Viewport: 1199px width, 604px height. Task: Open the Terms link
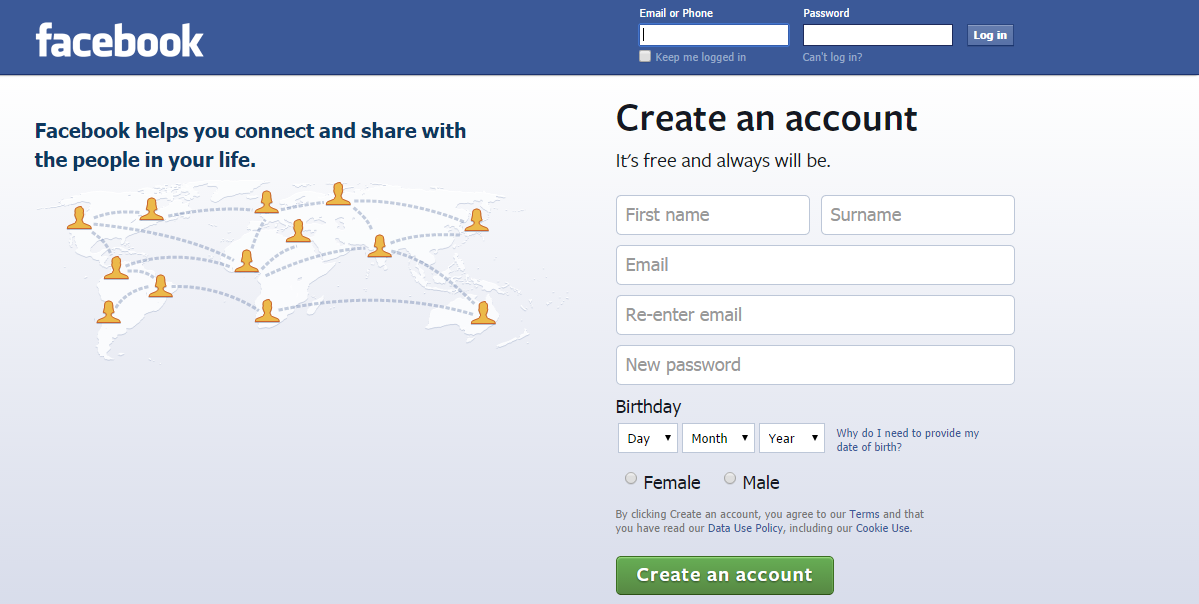pyautogui.click(x=864, y=515)
